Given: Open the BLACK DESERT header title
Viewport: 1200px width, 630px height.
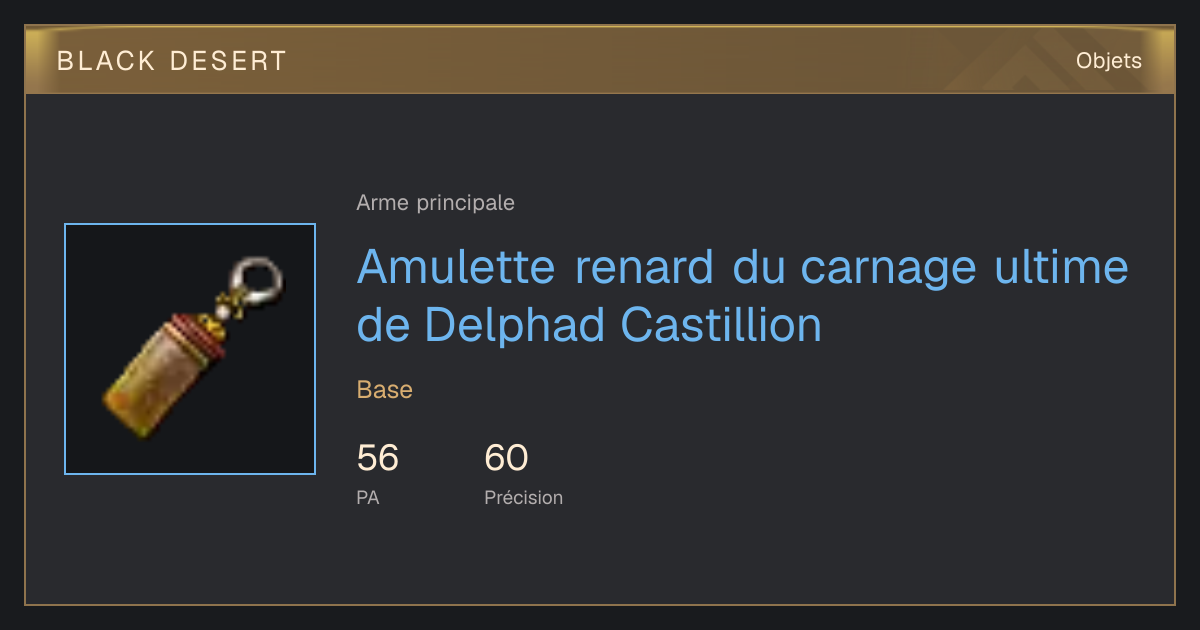Looking at the screenshot, I should [x=172, y=61].
